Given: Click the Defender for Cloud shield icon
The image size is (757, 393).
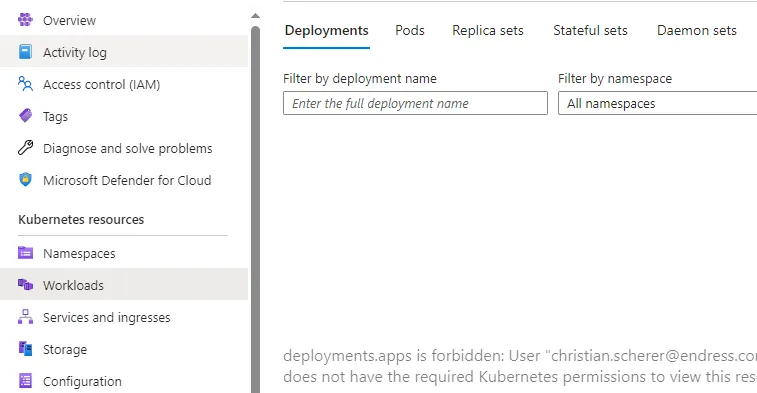Looking at the screenshot, I should pos(25,180).
